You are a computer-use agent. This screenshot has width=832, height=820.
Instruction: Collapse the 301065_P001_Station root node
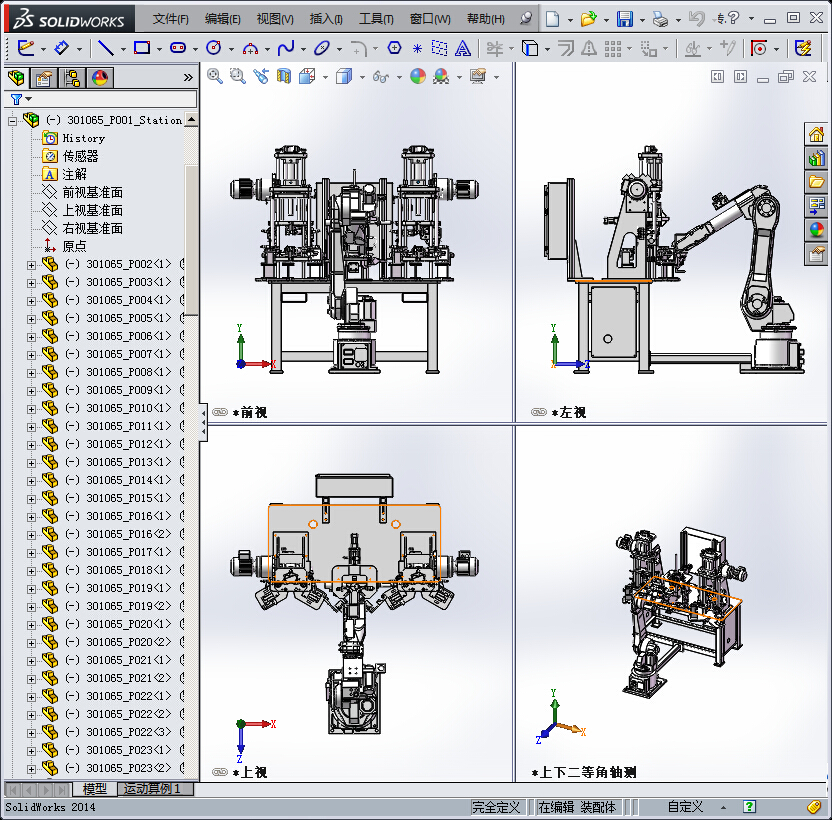13,120
